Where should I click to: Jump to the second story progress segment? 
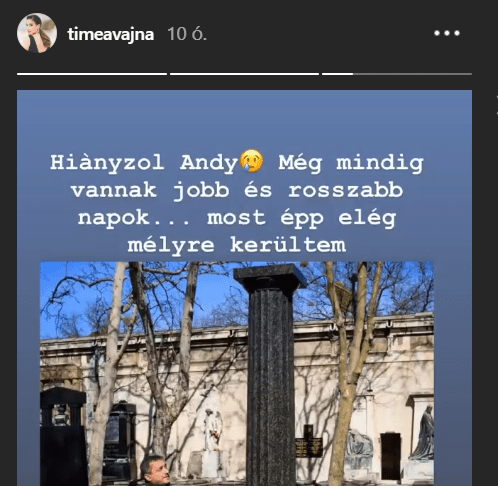click(x=244, y=74)
